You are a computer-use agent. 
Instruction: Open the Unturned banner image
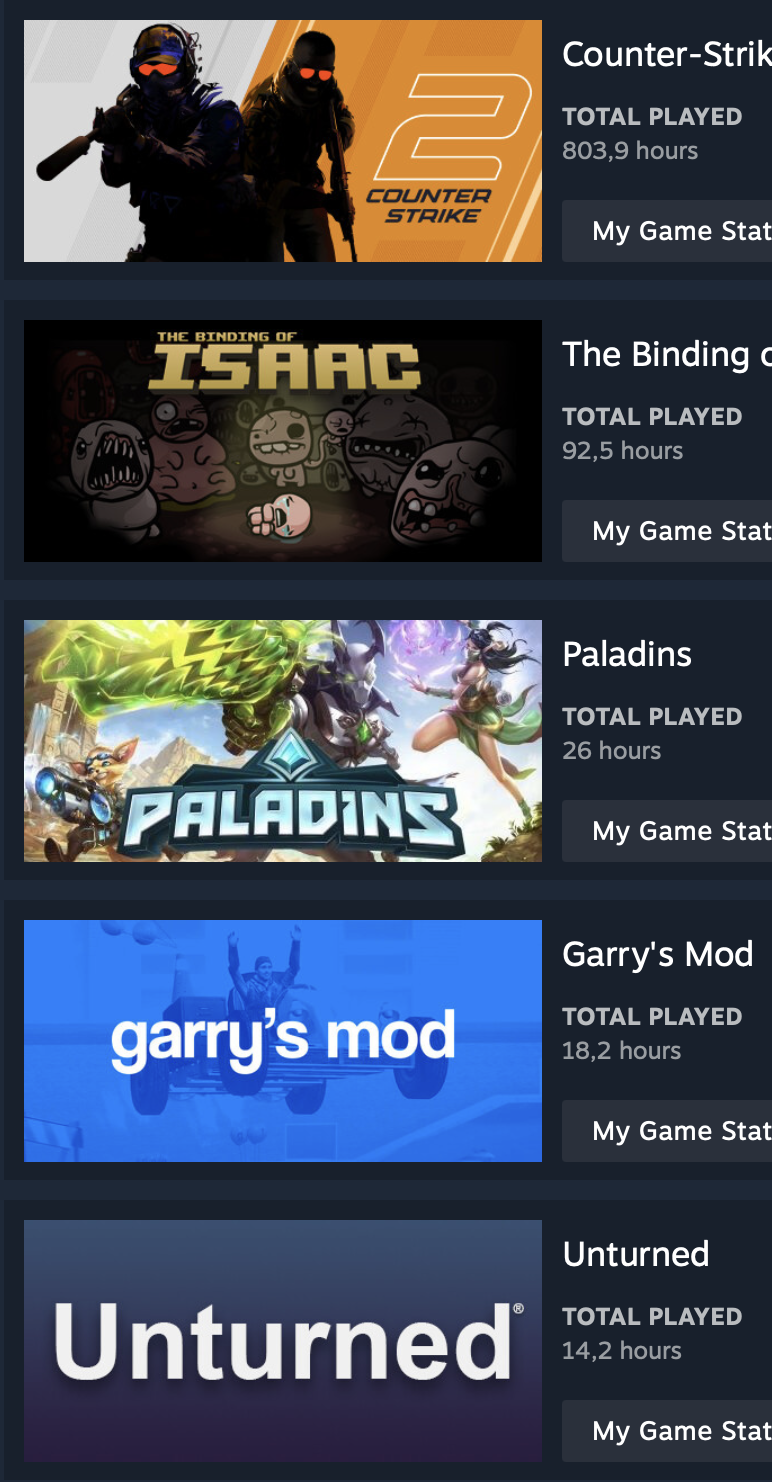(283, 1341)
